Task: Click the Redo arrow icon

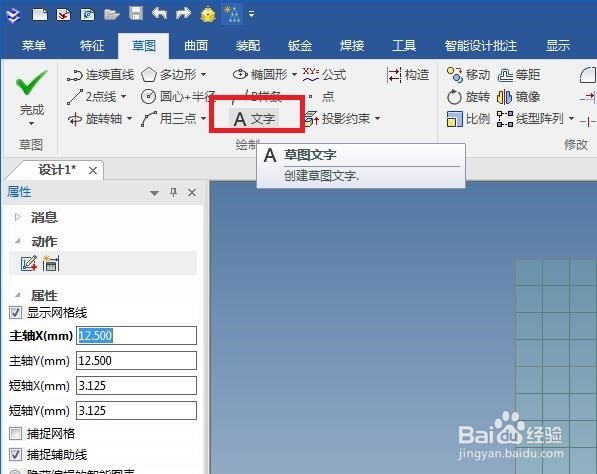Action: tap(183, 14)
